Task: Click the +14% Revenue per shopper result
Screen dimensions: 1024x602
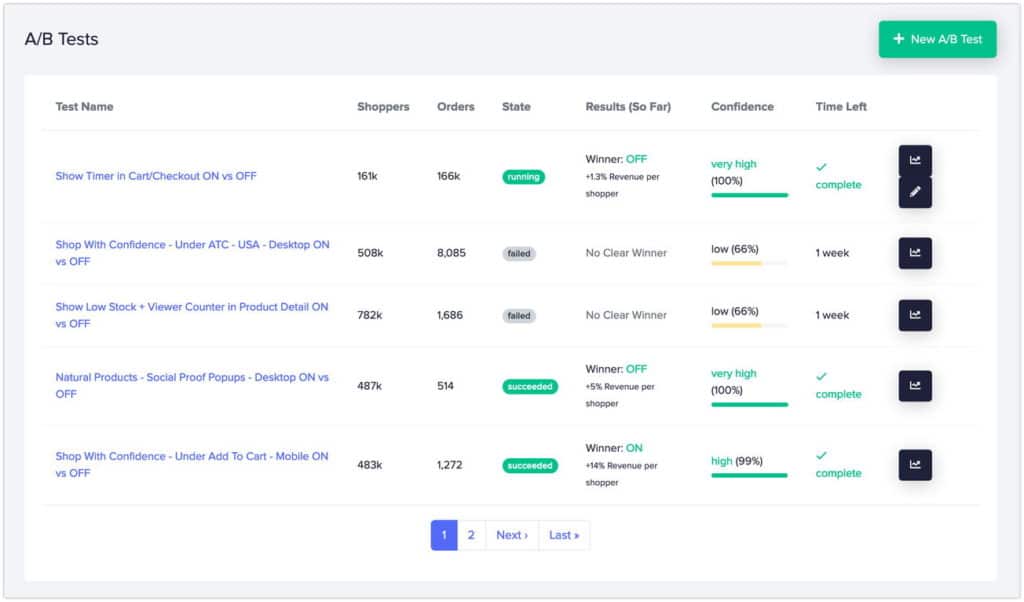Action: [x=621, y=474]
